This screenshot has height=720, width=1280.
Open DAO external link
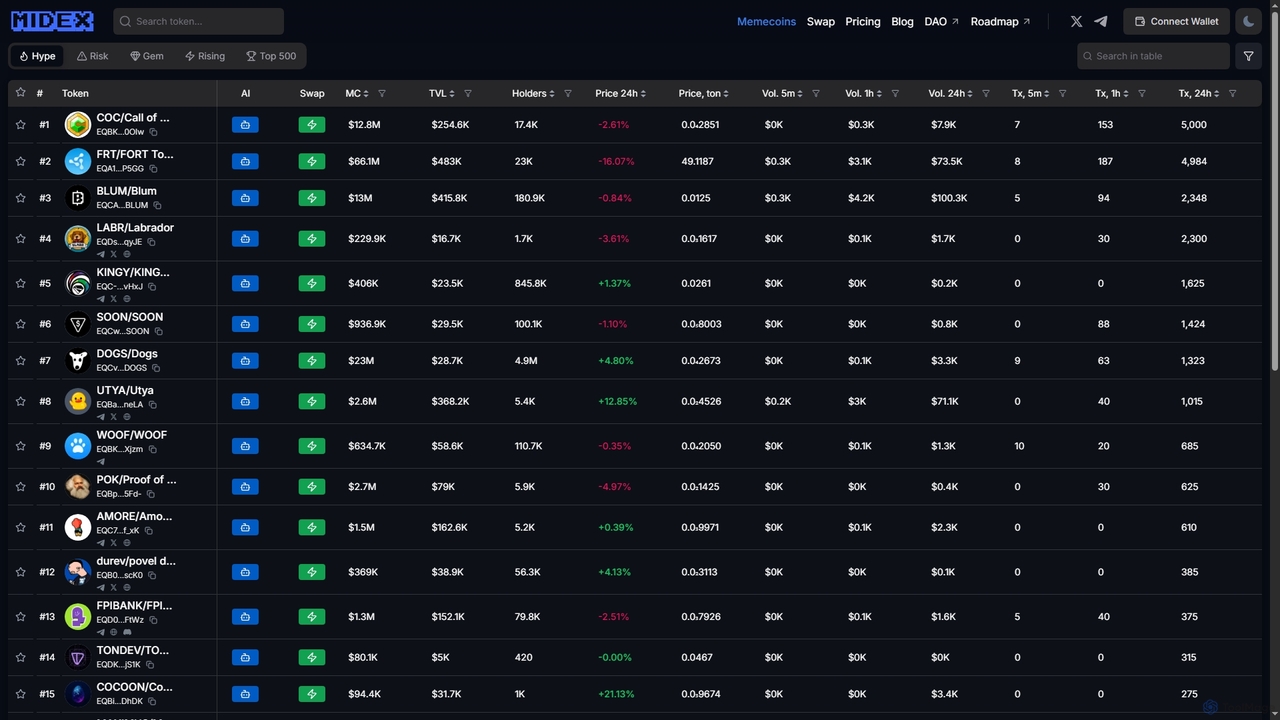941,21
